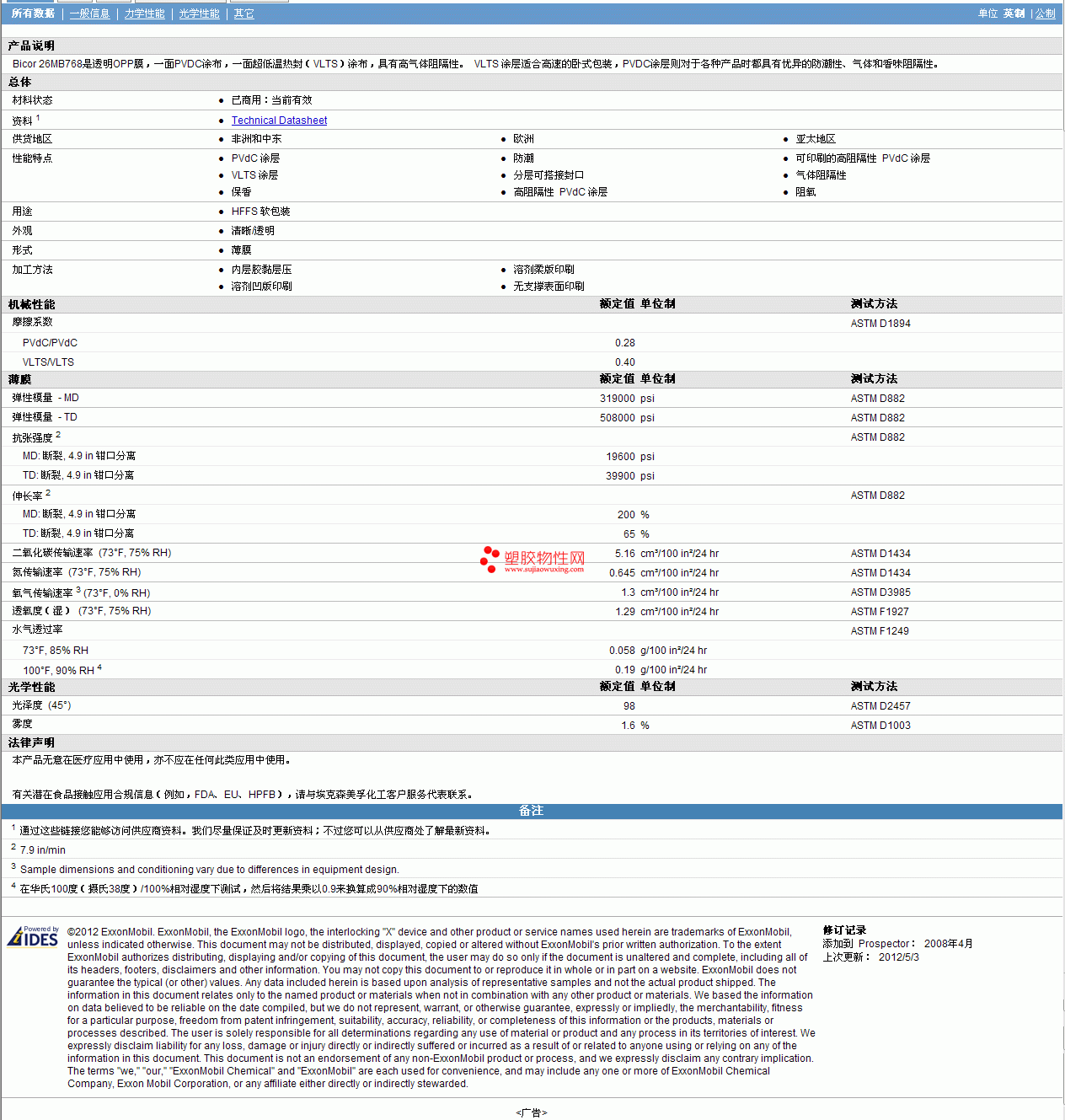Viewport: 1065px width, 1120px height.
Task: Click the HFFS 软包装 usage entry
Action: (260, 212)
